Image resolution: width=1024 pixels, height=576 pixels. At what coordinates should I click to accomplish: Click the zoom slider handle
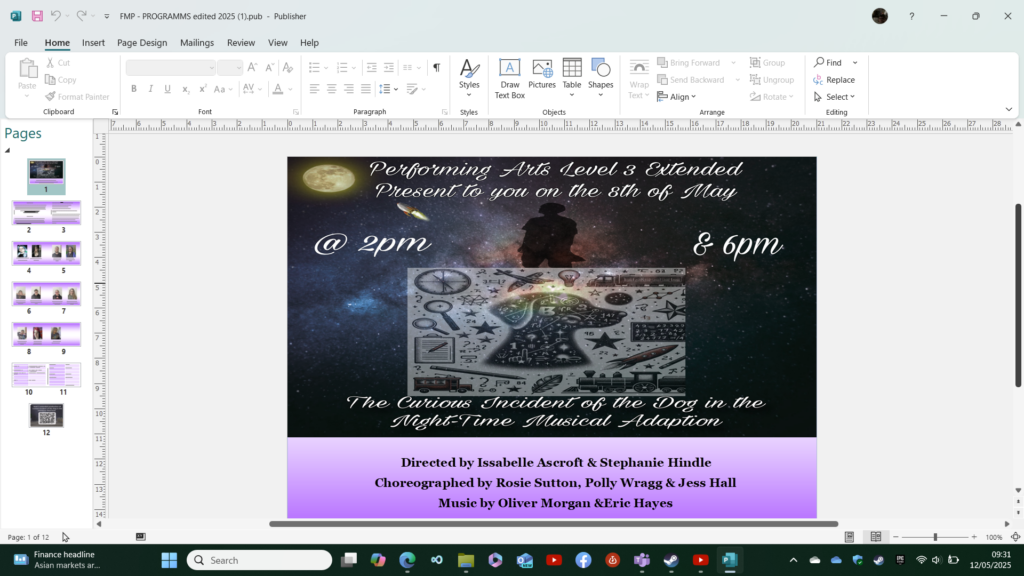pyautogui.click(x=935, y=537)
